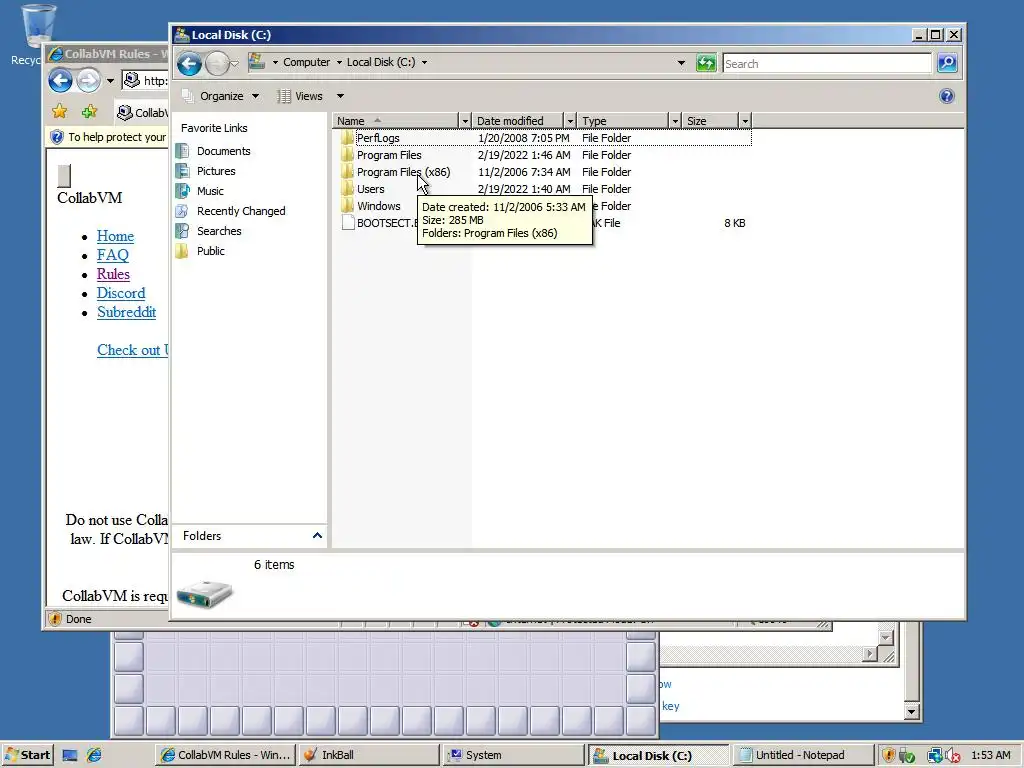Expand the Computer breadcrumb dropdown arrow
This screenshot has width=1024, height=768.
[339, 63]
